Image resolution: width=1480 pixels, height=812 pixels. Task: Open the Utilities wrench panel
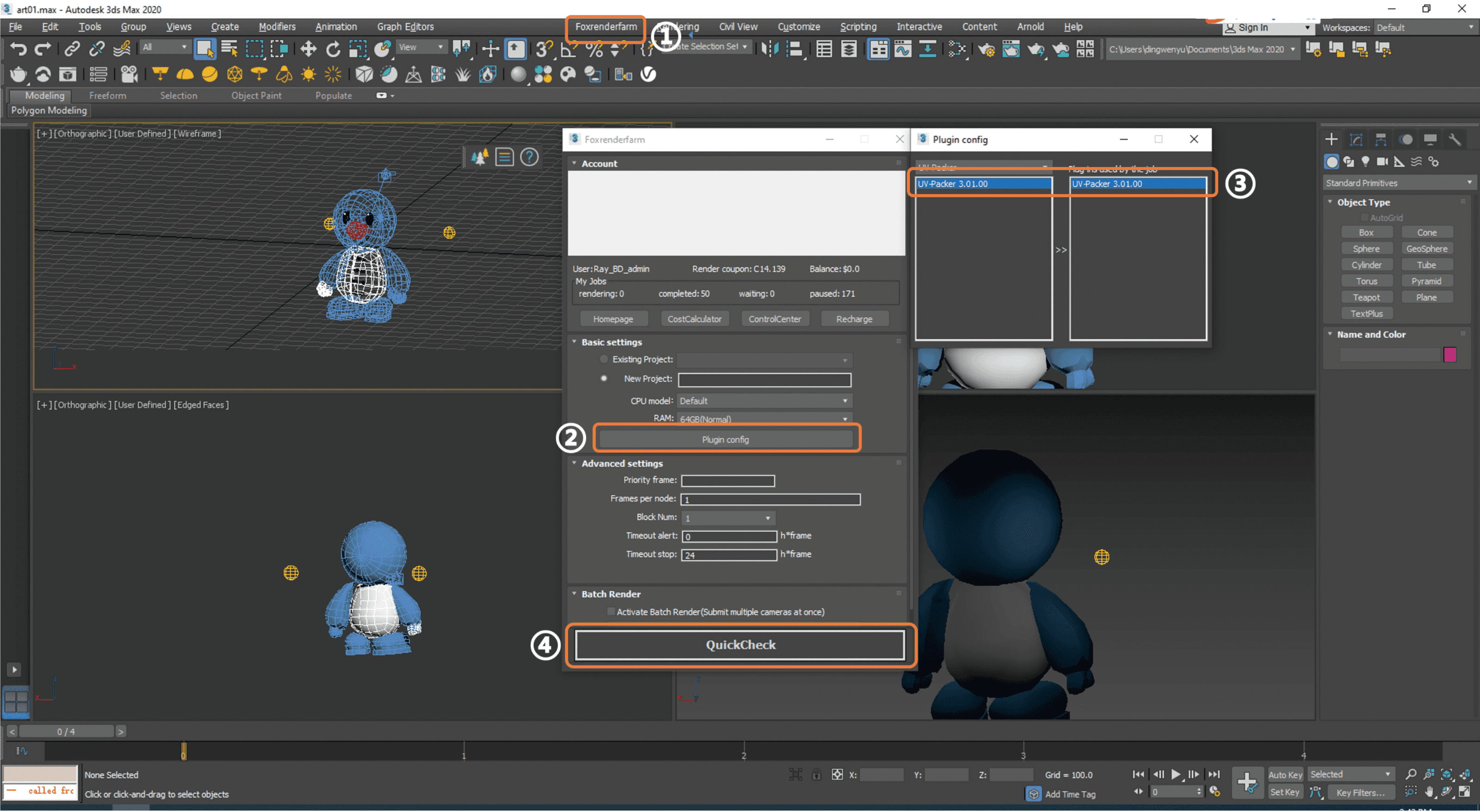click(x=1455, y=140)
